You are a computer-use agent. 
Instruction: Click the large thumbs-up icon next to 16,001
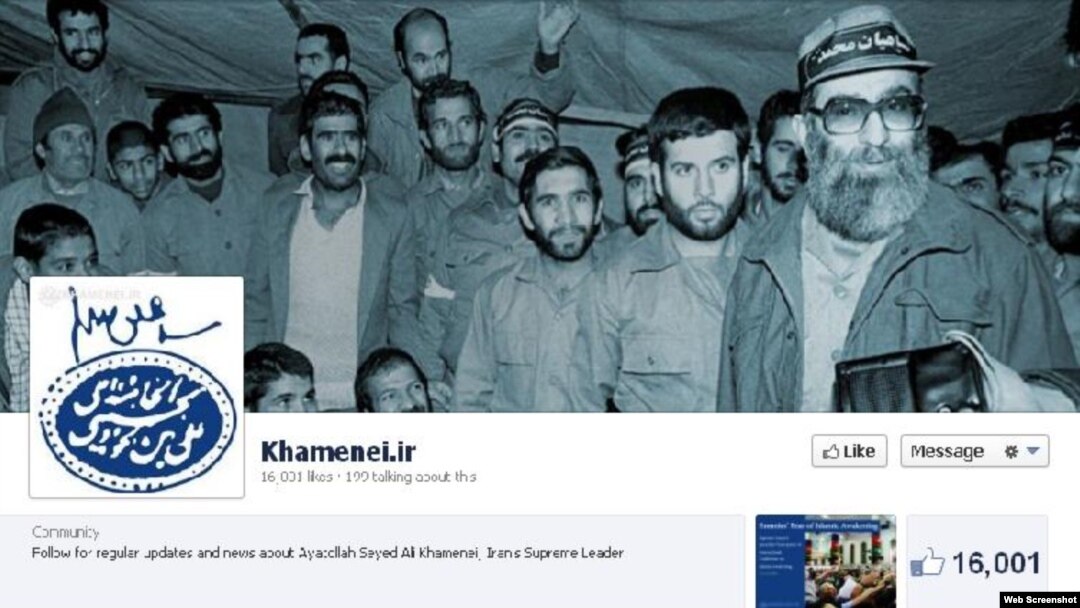point(927,563)
